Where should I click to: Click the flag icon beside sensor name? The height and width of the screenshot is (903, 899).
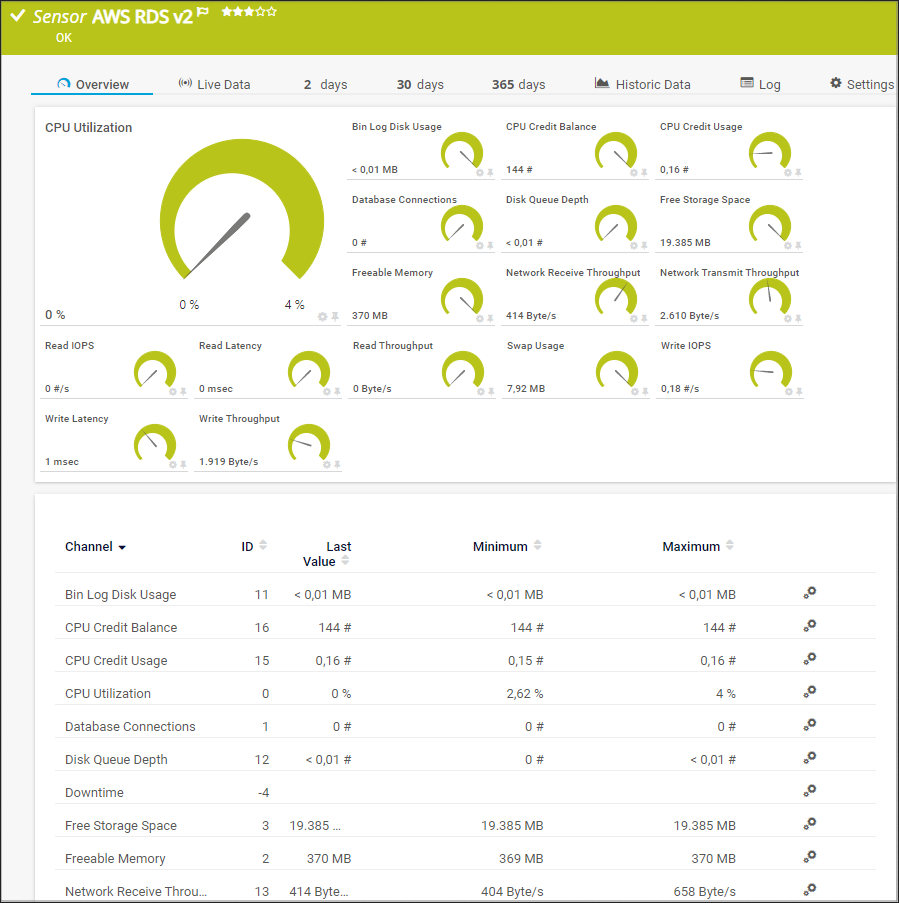click(203, 13)
